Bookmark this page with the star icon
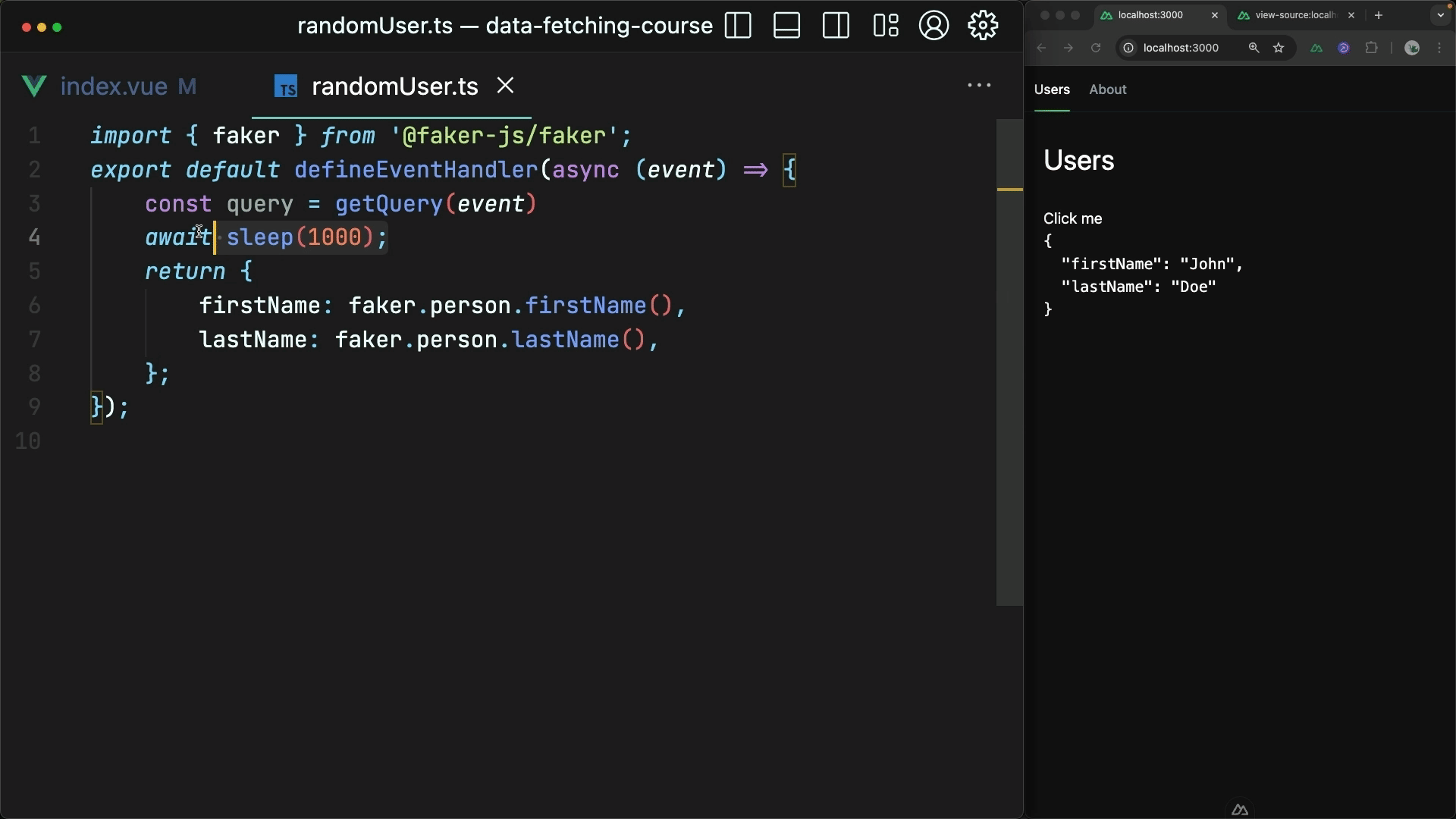Screen dimensions: 1456x819 [1279, 48]
